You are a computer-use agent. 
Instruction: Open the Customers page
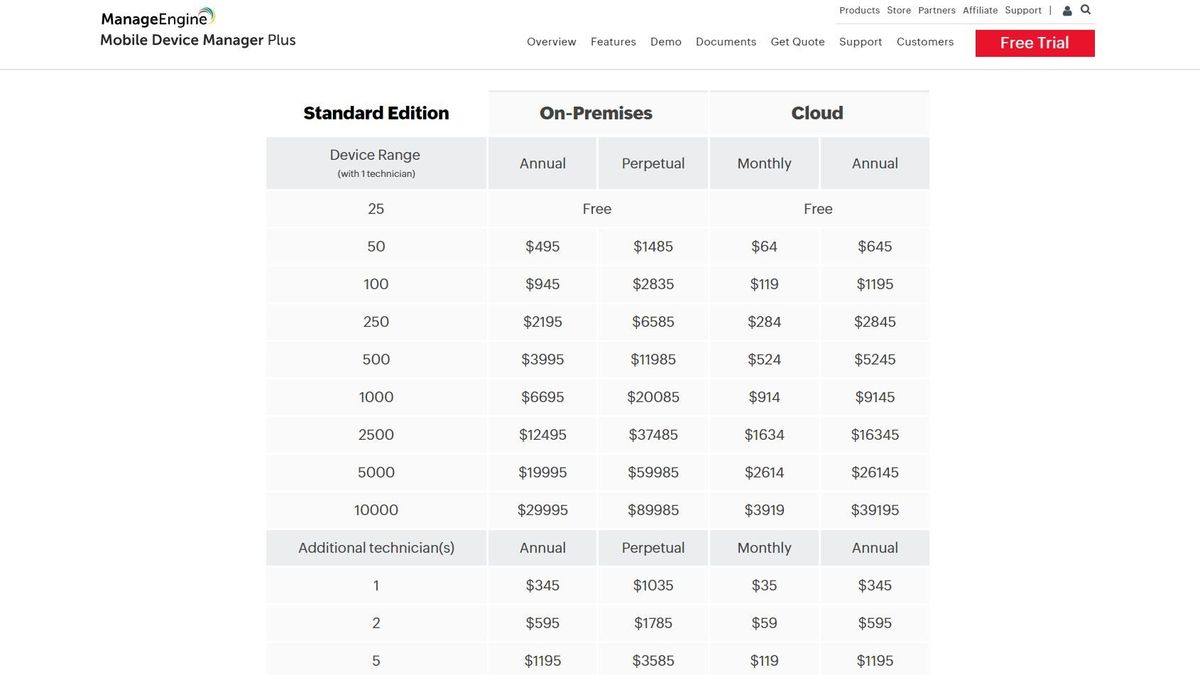coord(924,41)
